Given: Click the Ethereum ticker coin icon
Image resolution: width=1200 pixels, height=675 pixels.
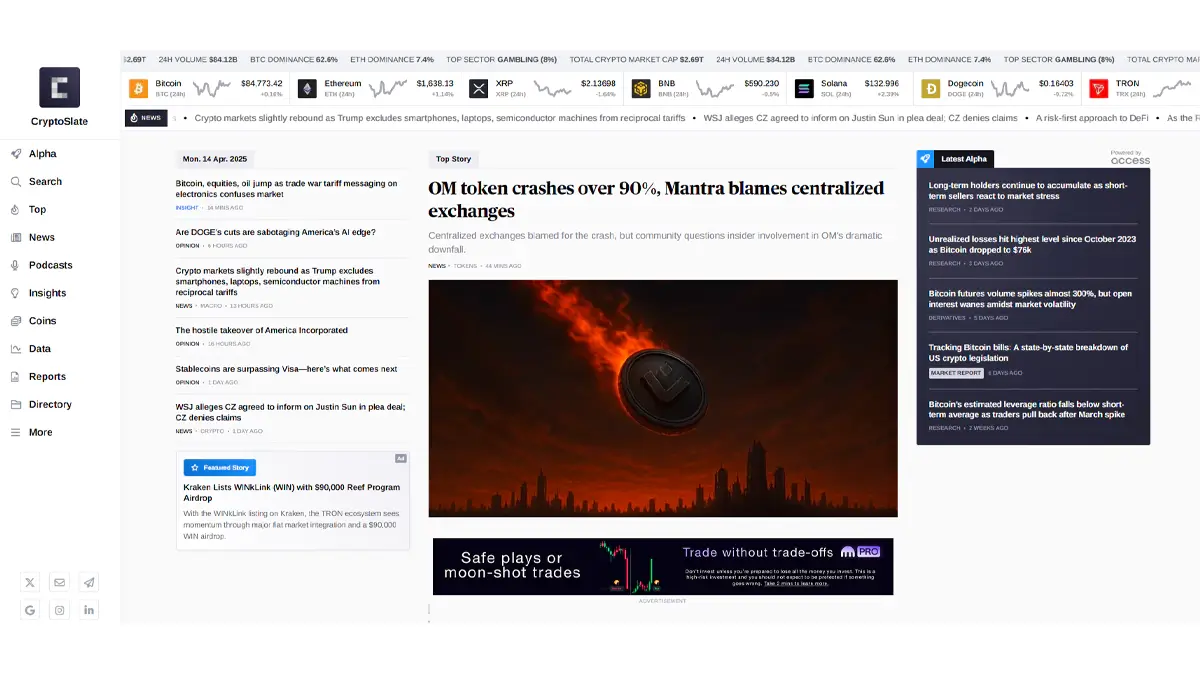Looking at the screenshot, I should (x=307, y=89).
